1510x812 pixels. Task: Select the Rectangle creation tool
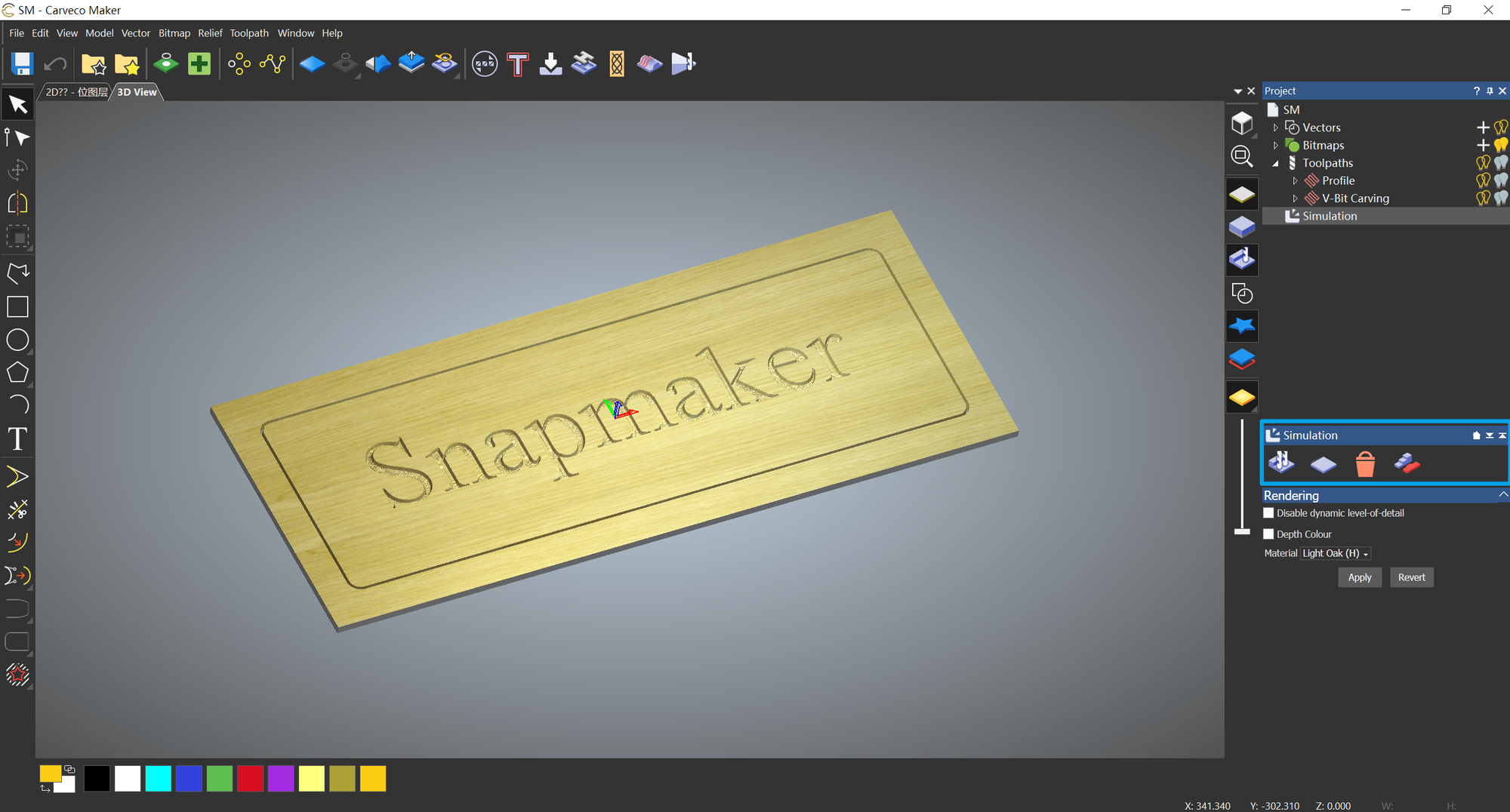pyautogui.click(x=17, y=306)
